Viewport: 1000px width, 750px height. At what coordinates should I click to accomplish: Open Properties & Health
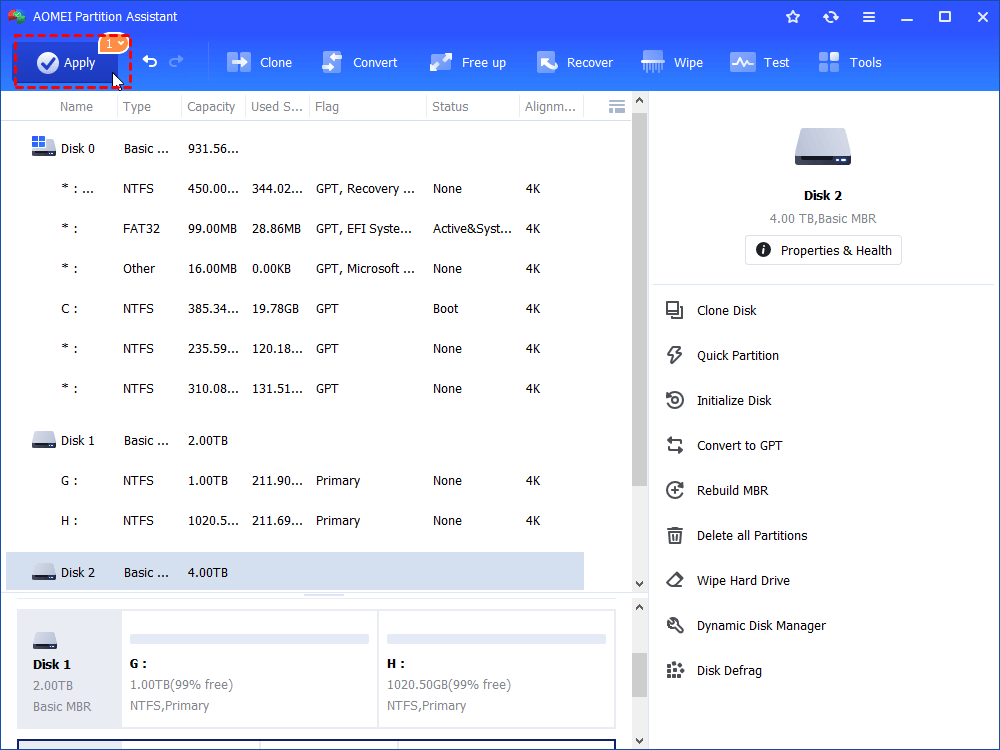823,250
